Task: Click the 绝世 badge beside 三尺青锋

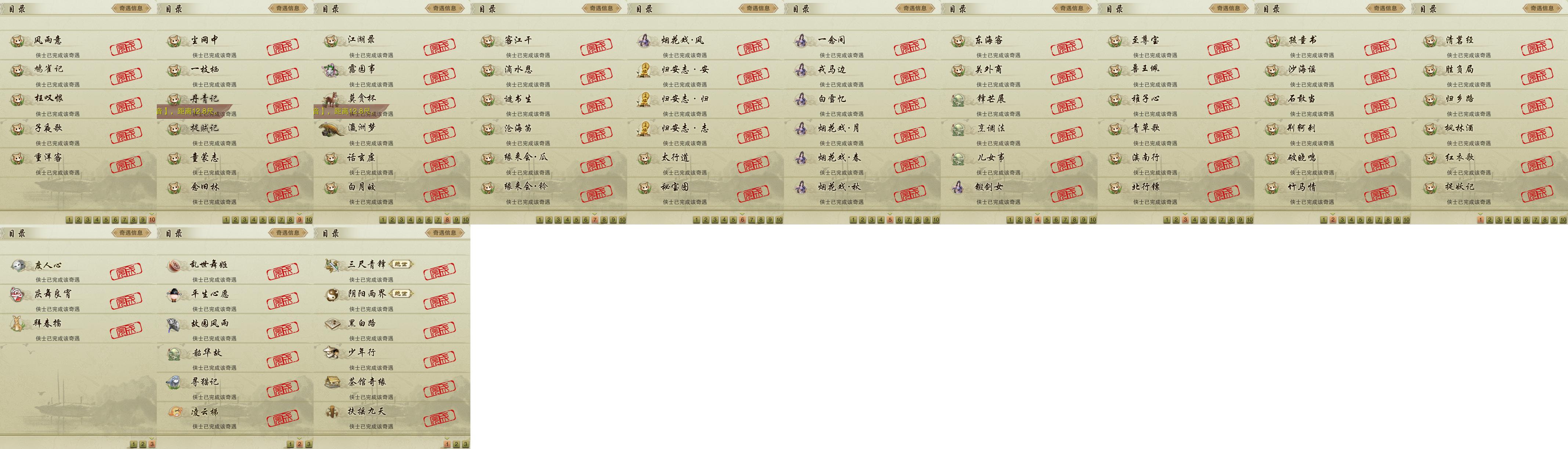Action: (x=401, y=264)
